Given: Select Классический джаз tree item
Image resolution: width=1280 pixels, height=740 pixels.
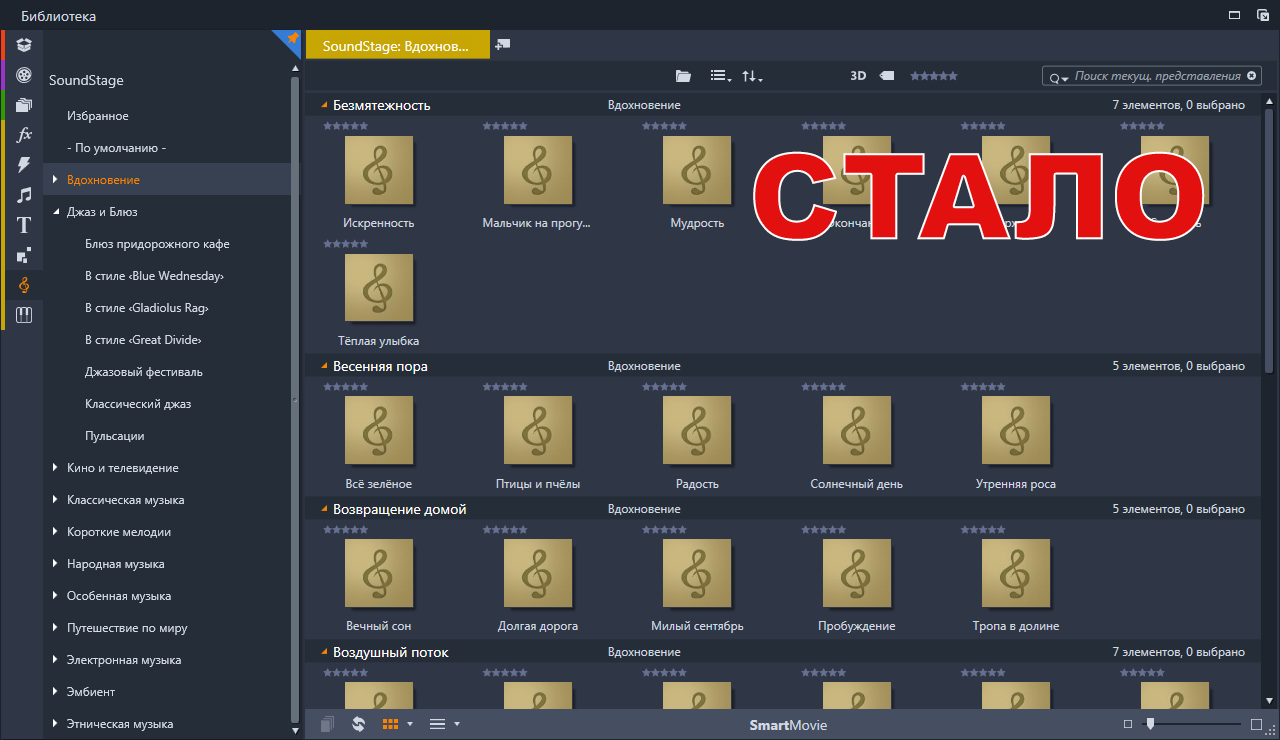Looking at the screenshot, I should 138,404.
